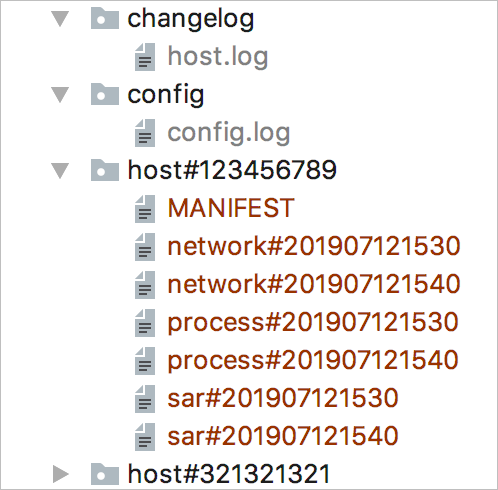
Task: Select network#201907121530 file
Action: 314,246
